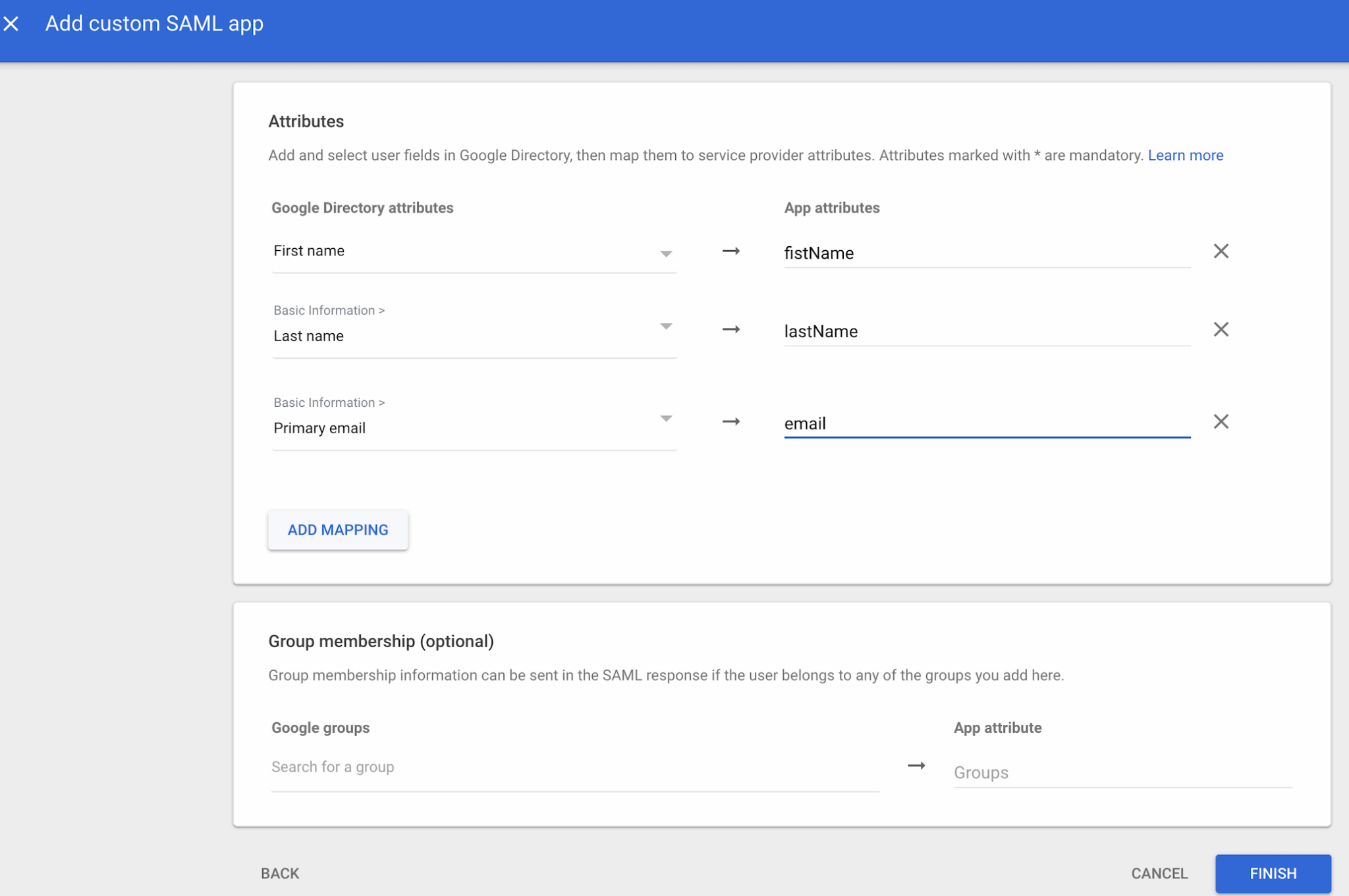The width and height of the screenshot is (1349, 896).
Task: Click the arrow icon beside lastName mapping
Action: (731, 329)
